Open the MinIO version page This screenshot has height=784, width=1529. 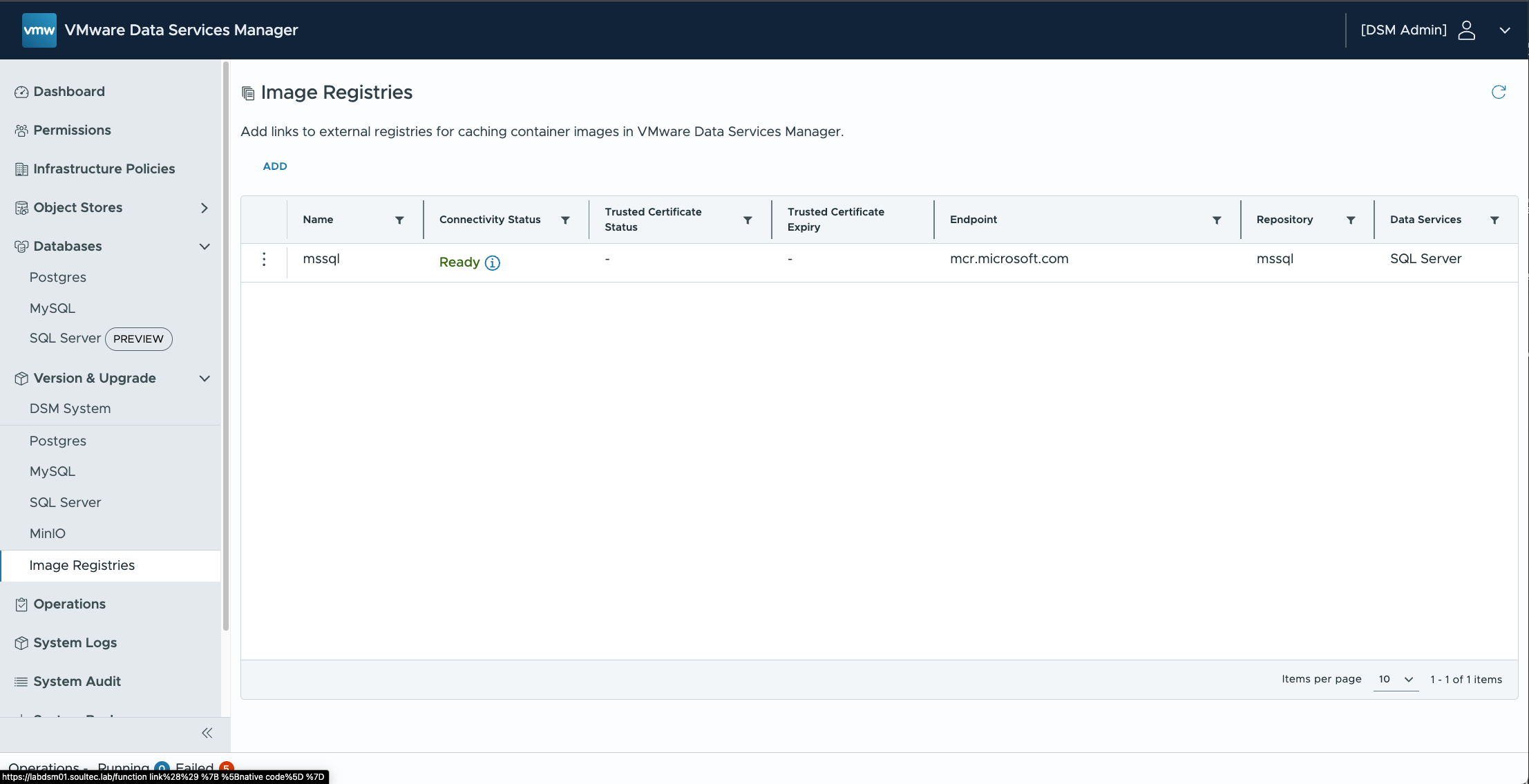click(48, 533)
